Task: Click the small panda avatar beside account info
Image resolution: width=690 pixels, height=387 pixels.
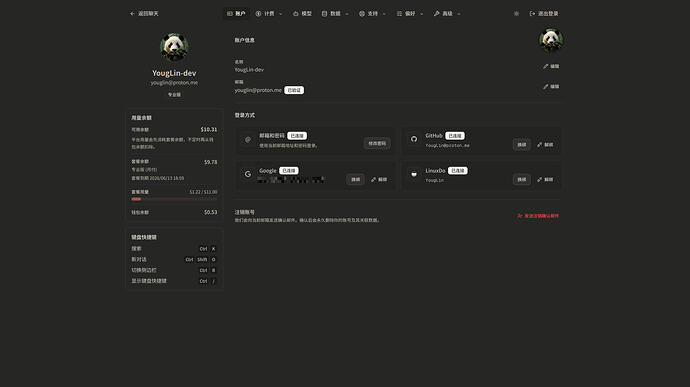Action: (551, 40)
